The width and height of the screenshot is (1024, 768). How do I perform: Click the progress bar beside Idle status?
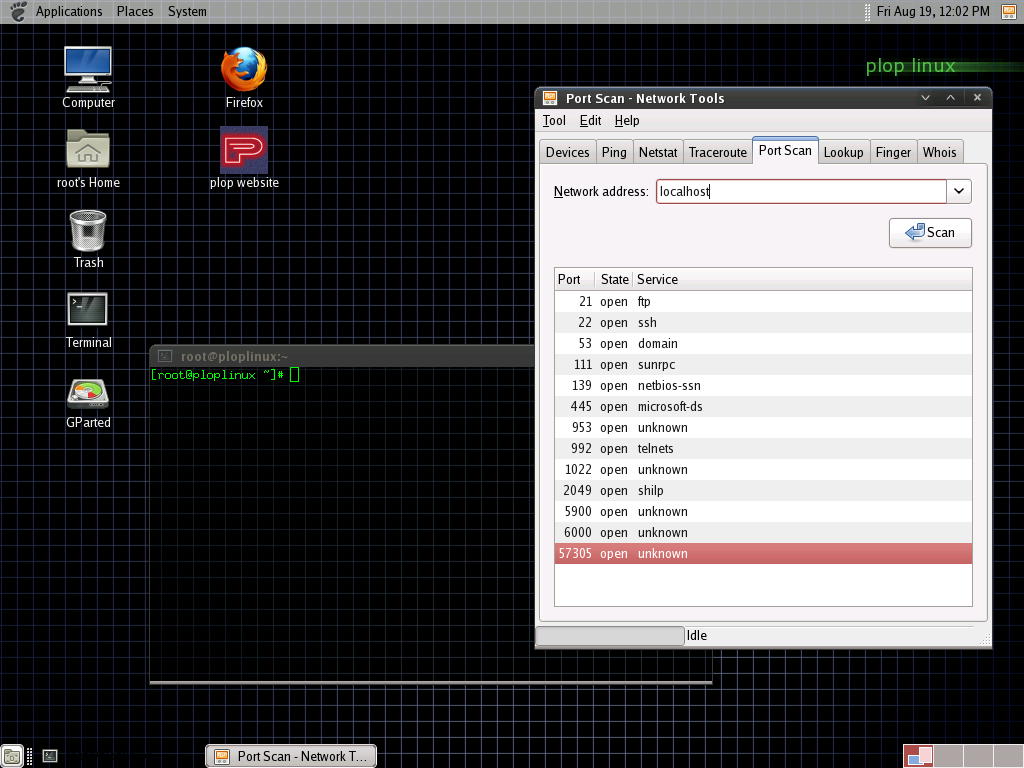pyautogui.click(x=610, y=635)
